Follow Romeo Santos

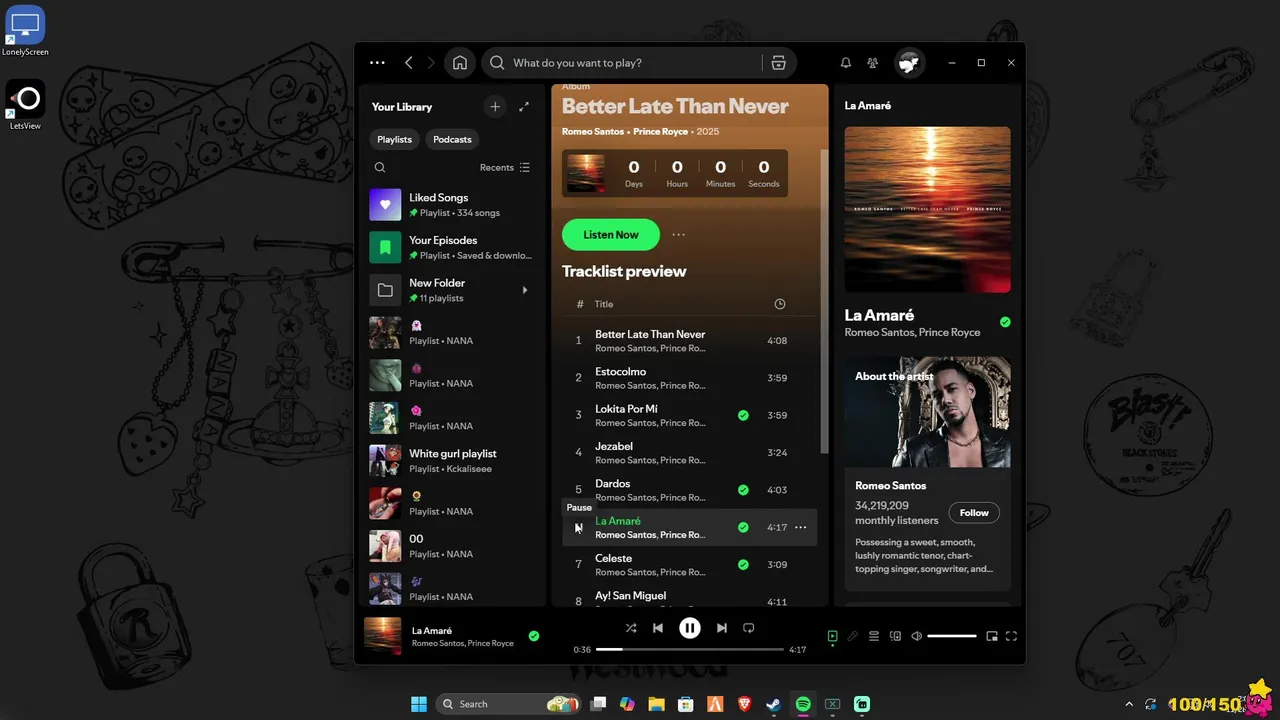click(974, 513)
